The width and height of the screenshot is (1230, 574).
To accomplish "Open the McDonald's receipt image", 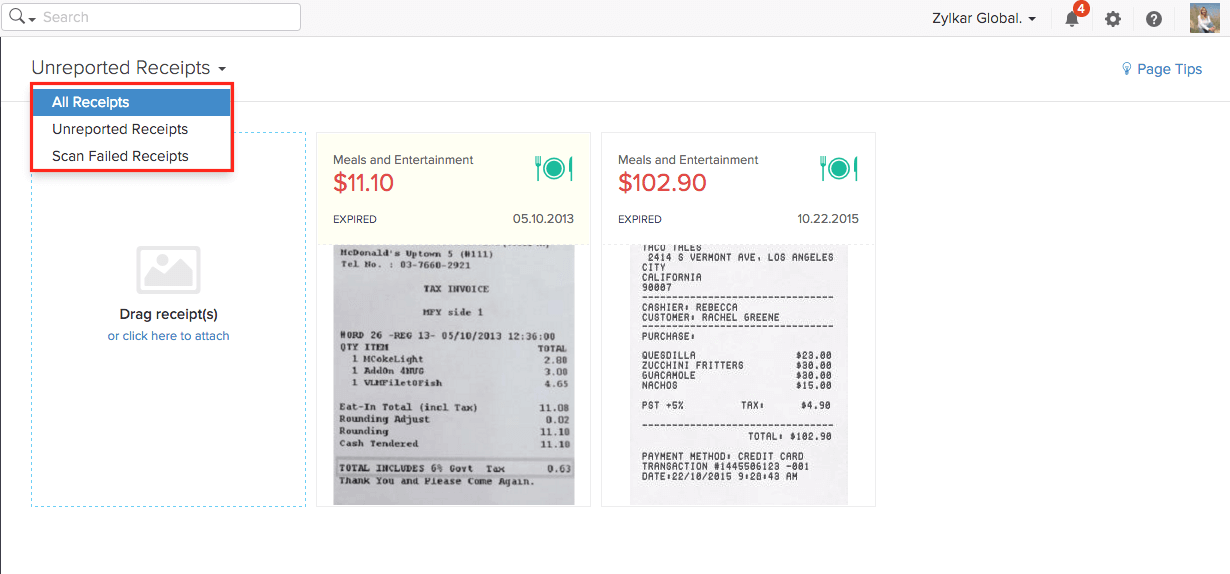I will point(453,375).
